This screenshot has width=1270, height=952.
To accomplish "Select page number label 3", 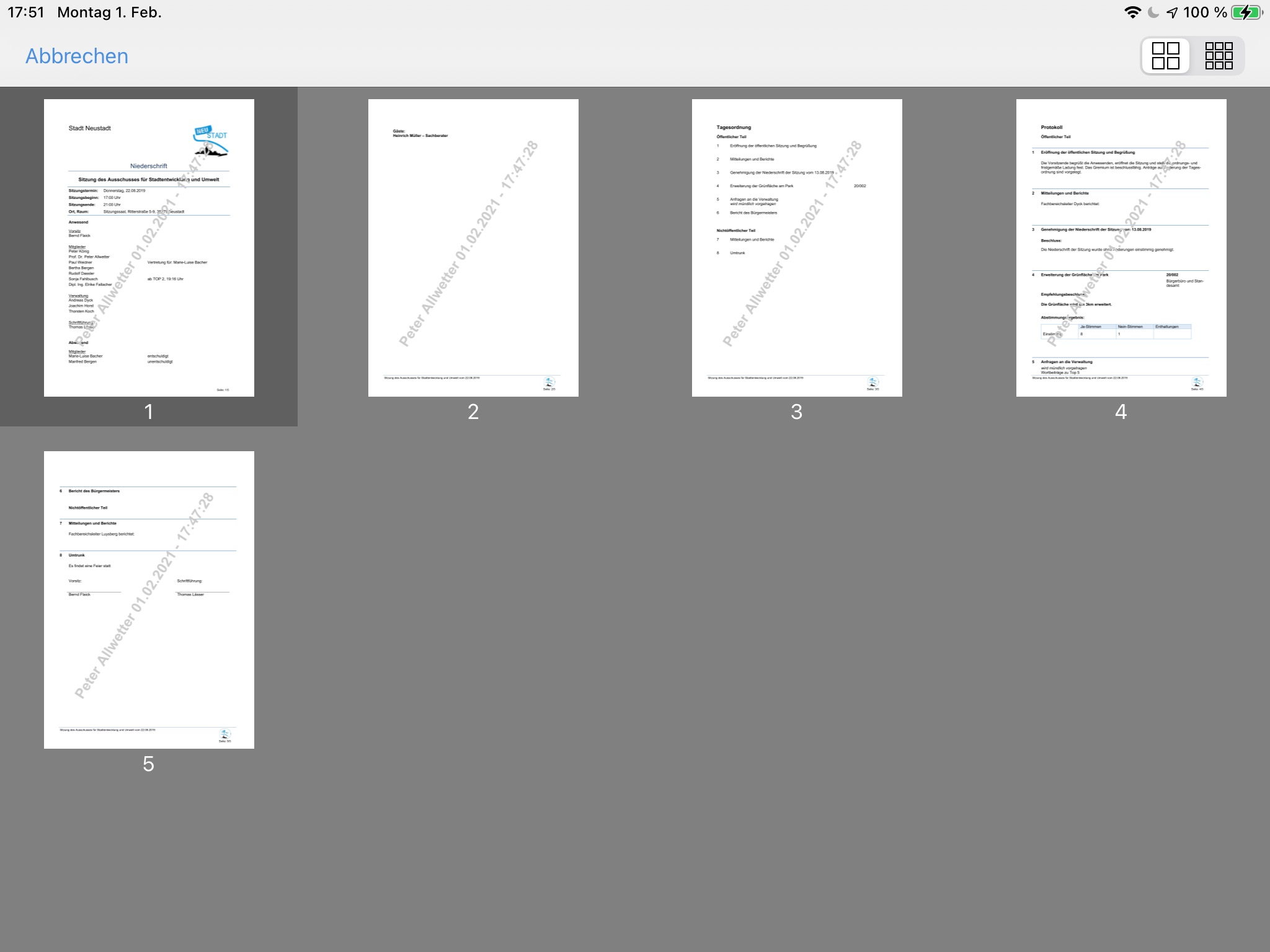I will pyautogui.click(x=797, y=412).
